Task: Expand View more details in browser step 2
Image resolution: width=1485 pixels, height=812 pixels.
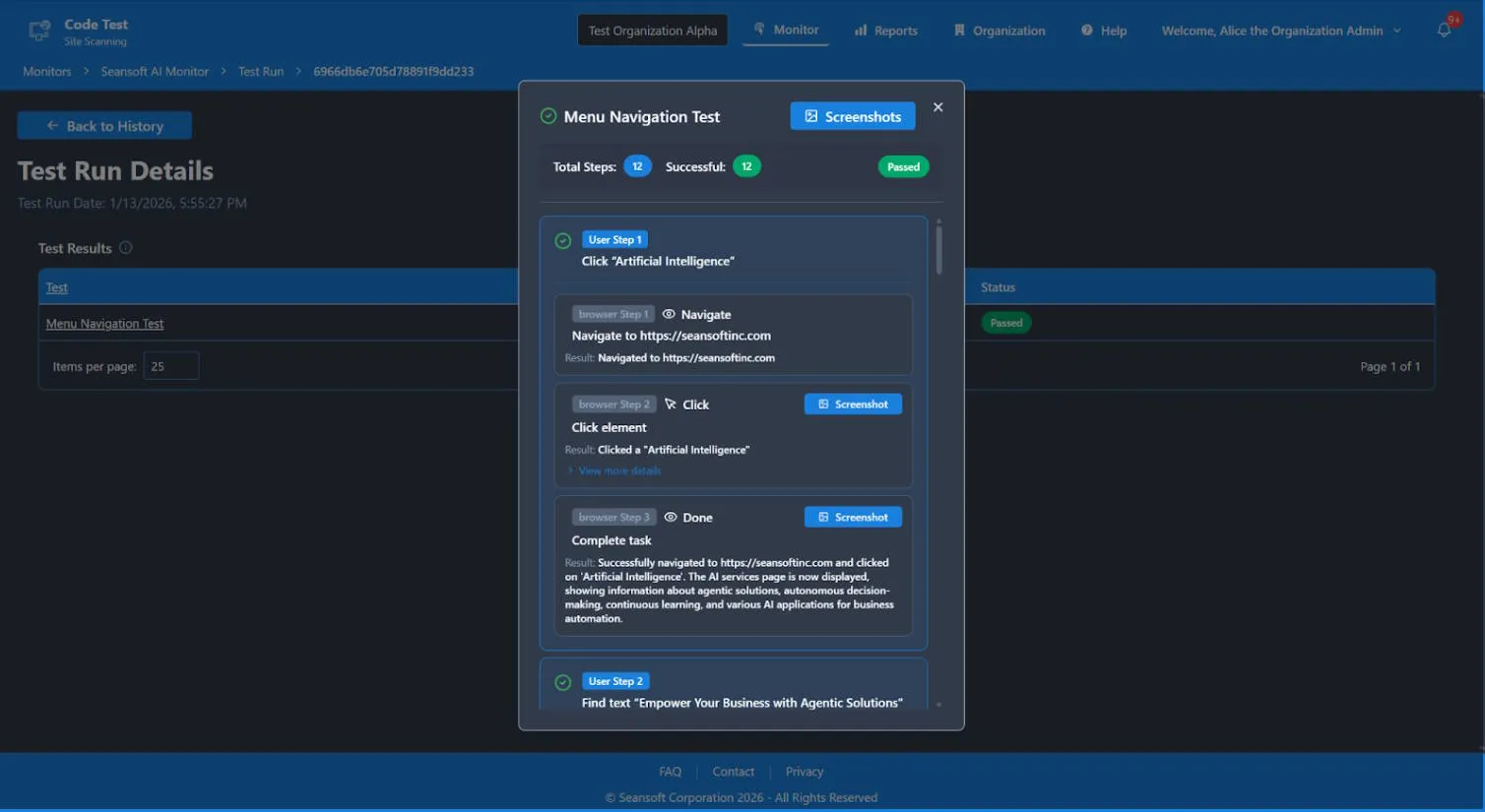Action: click(618, 470)
